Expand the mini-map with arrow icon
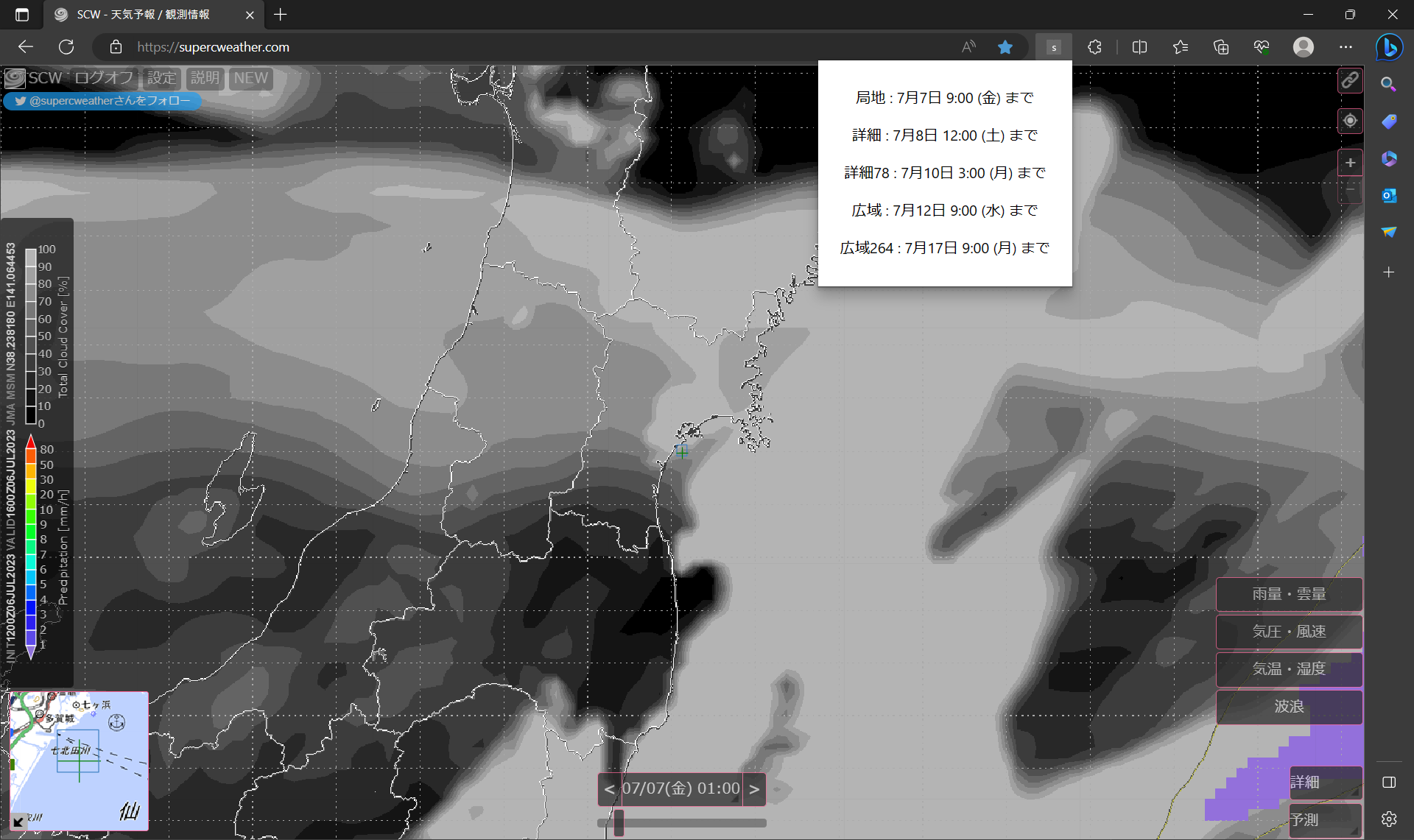The width and height of the screenshot is (1414, 840). 18,822
